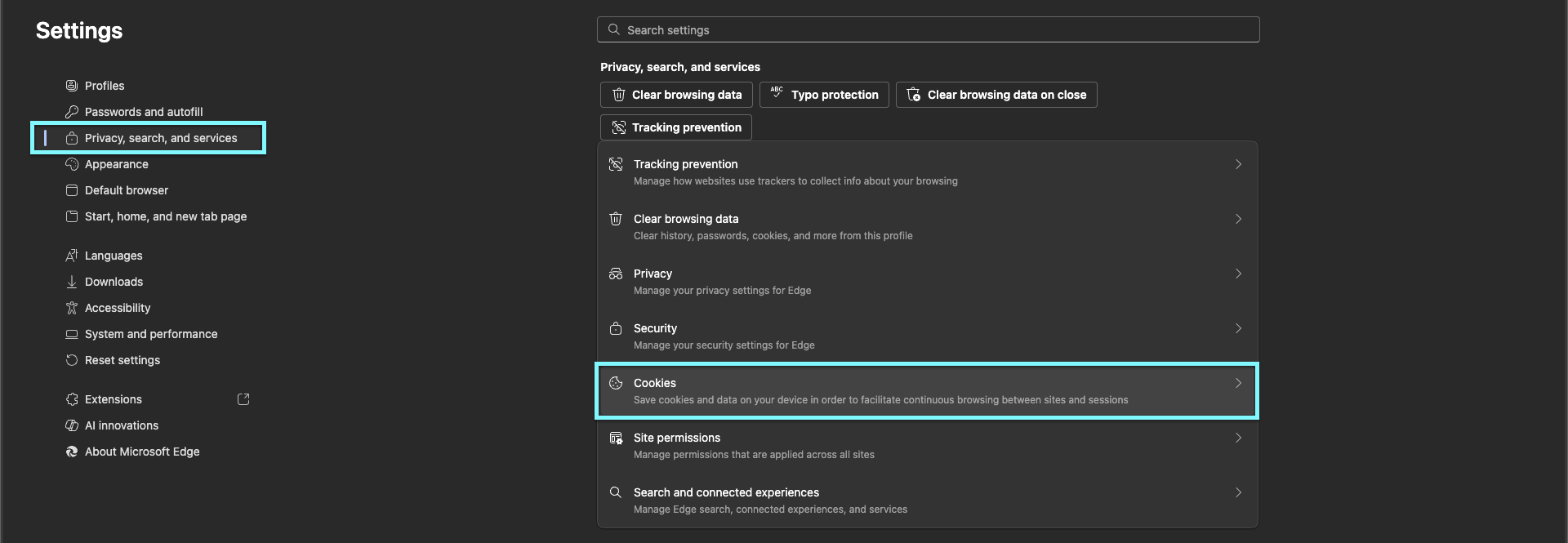Screen dimensions: 1568x543
Task: Open the Cookies row chevron
Action: coord(1238,383)
